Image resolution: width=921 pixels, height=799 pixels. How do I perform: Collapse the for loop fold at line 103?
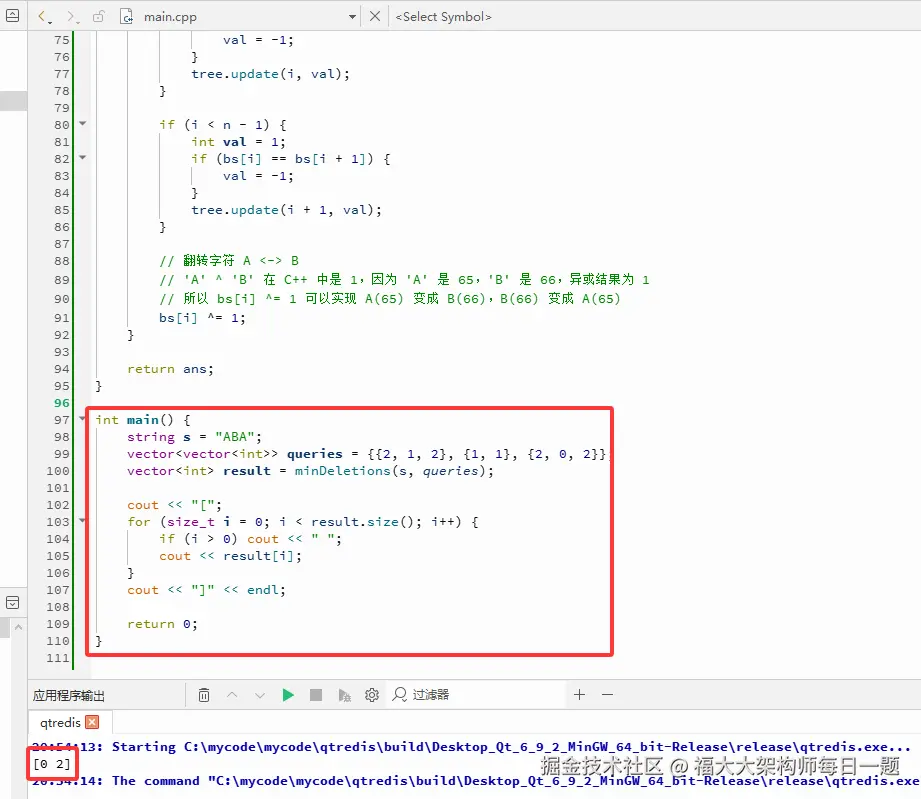pos(82,521)
